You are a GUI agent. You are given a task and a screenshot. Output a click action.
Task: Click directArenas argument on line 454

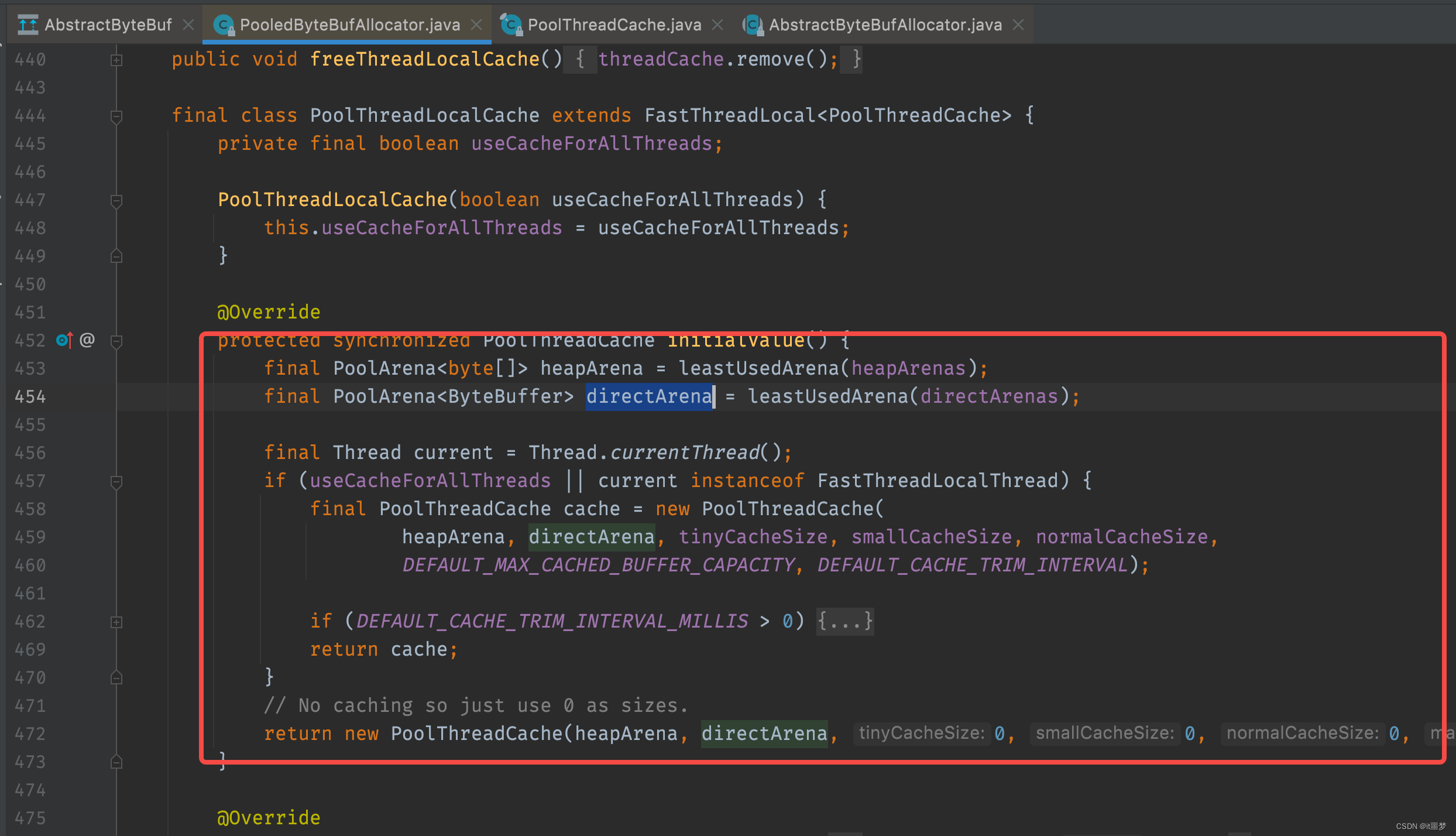[x=989, y=396]
